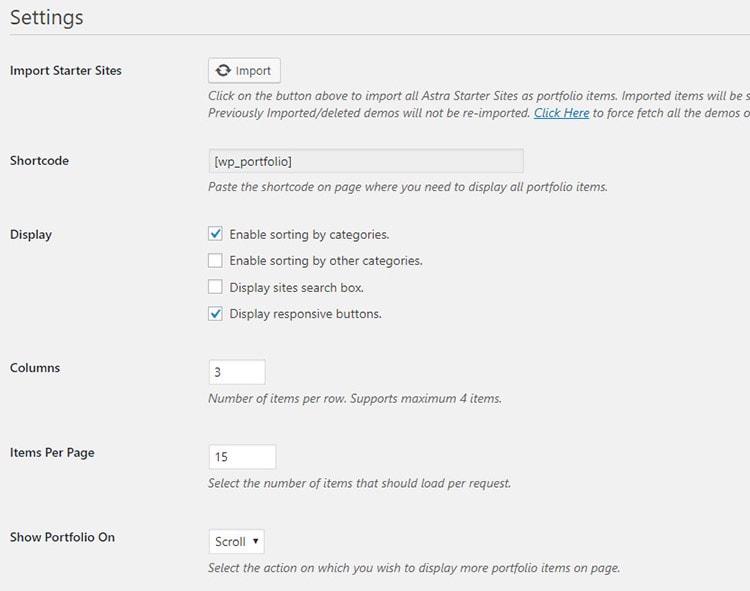The image size is (750, 591).
Task: Click the 'Shortcode' row label
Action: [39, 161]
